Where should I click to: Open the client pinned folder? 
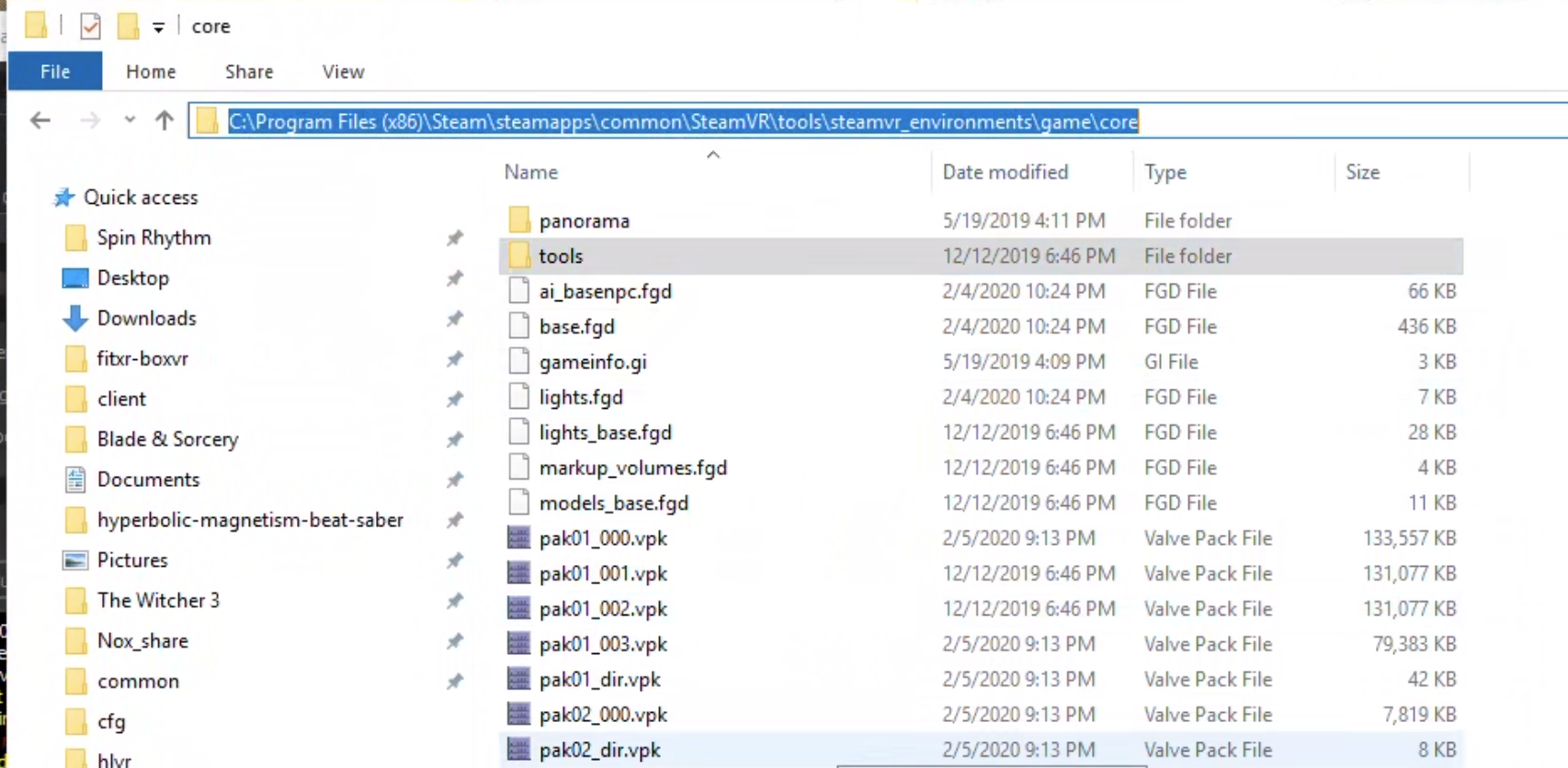[121, 400]
